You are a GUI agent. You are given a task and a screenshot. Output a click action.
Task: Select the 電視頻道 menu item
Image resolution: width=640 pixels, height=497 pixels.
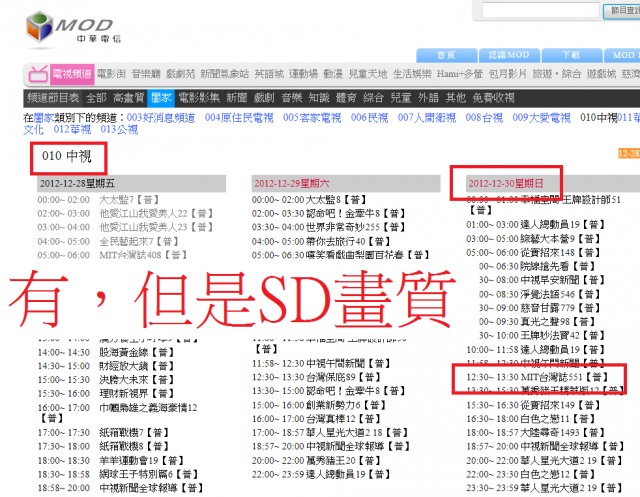(x=72, y=74)
